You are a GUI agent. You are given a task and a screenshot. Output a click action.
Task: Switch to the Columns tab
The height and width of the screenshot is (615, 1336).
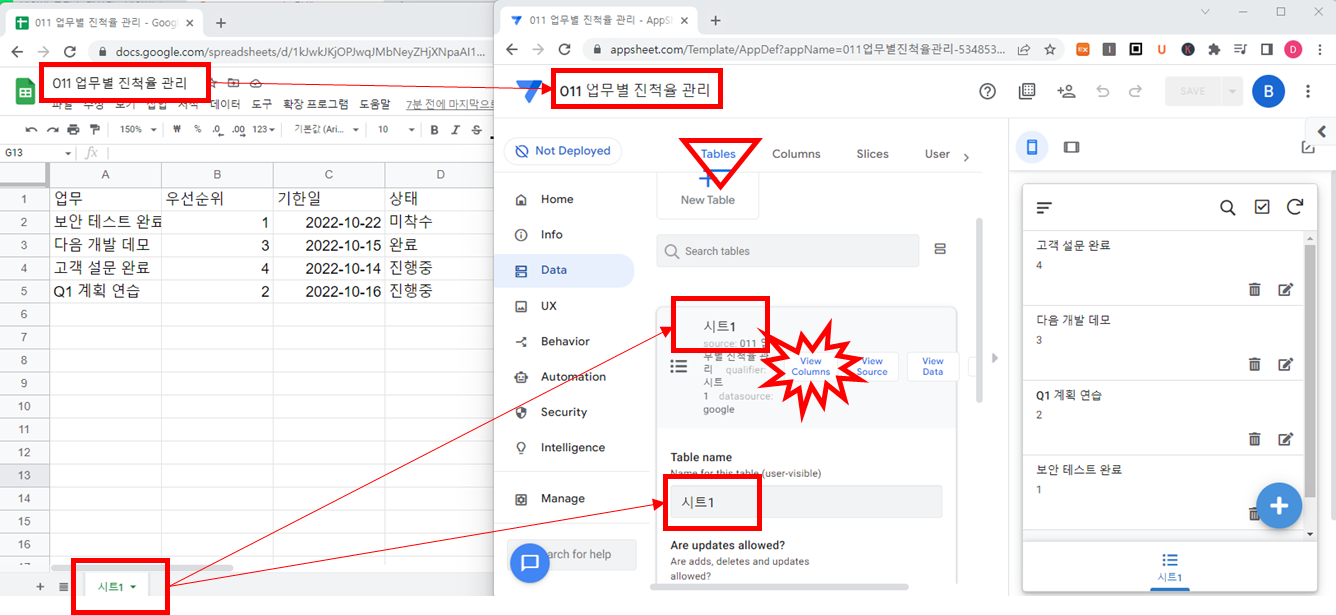tap(796, 154)
